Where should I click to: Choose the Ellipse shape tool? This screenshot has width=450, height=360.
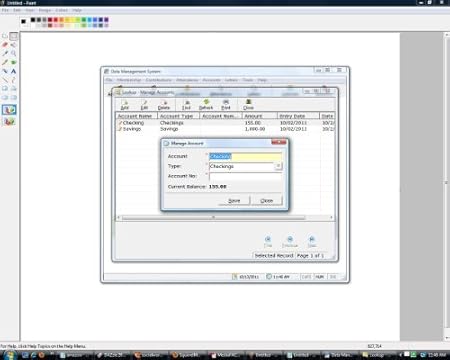(x=5, y=98)
